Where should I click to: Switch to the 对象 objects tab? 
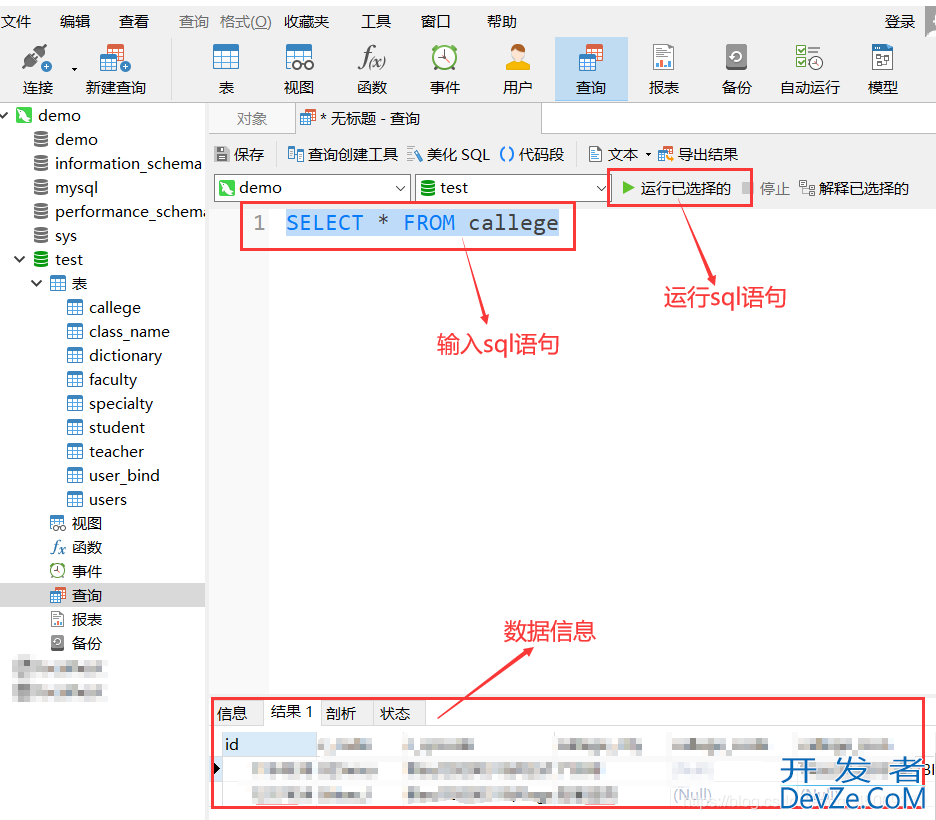click(x=251, y=119)
